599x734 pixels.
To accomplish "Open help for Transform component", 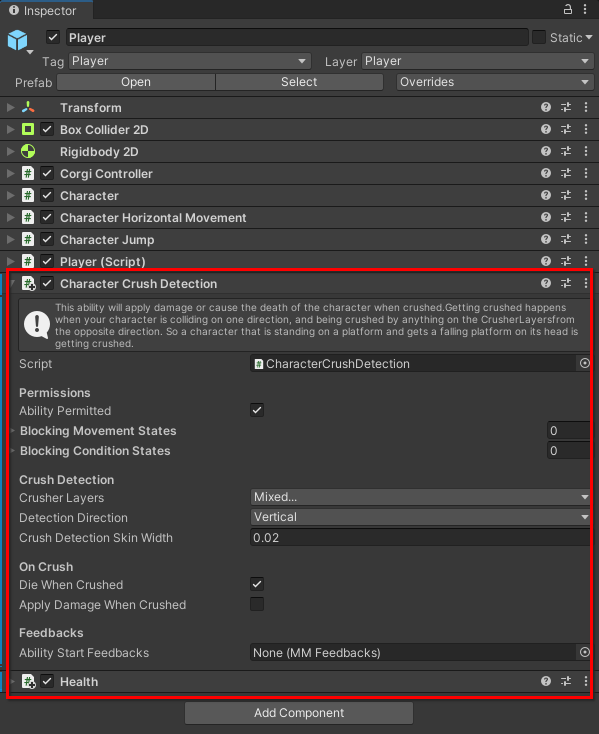I will pos(546,107).
